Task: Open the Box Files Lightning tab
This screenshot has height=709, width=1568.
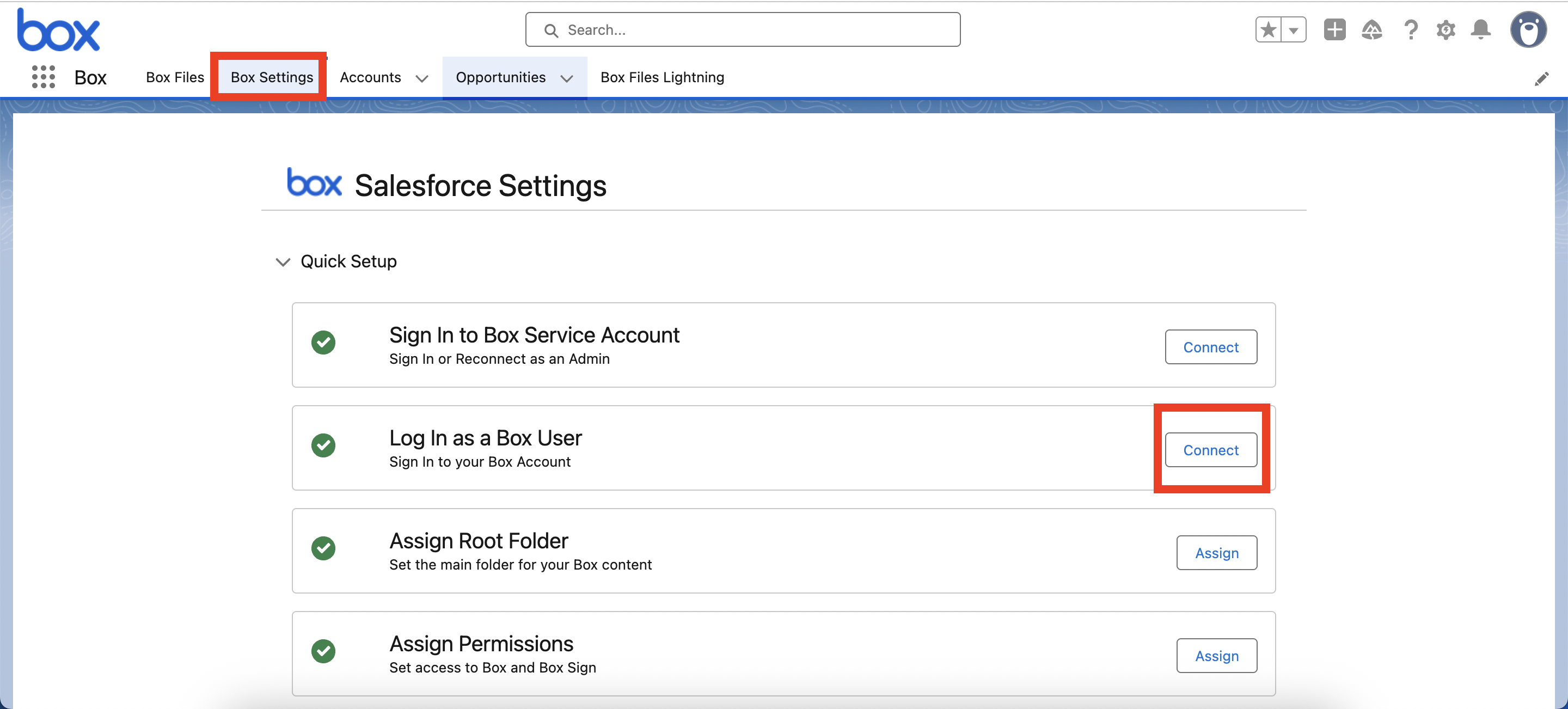Action: pos(662,77)
